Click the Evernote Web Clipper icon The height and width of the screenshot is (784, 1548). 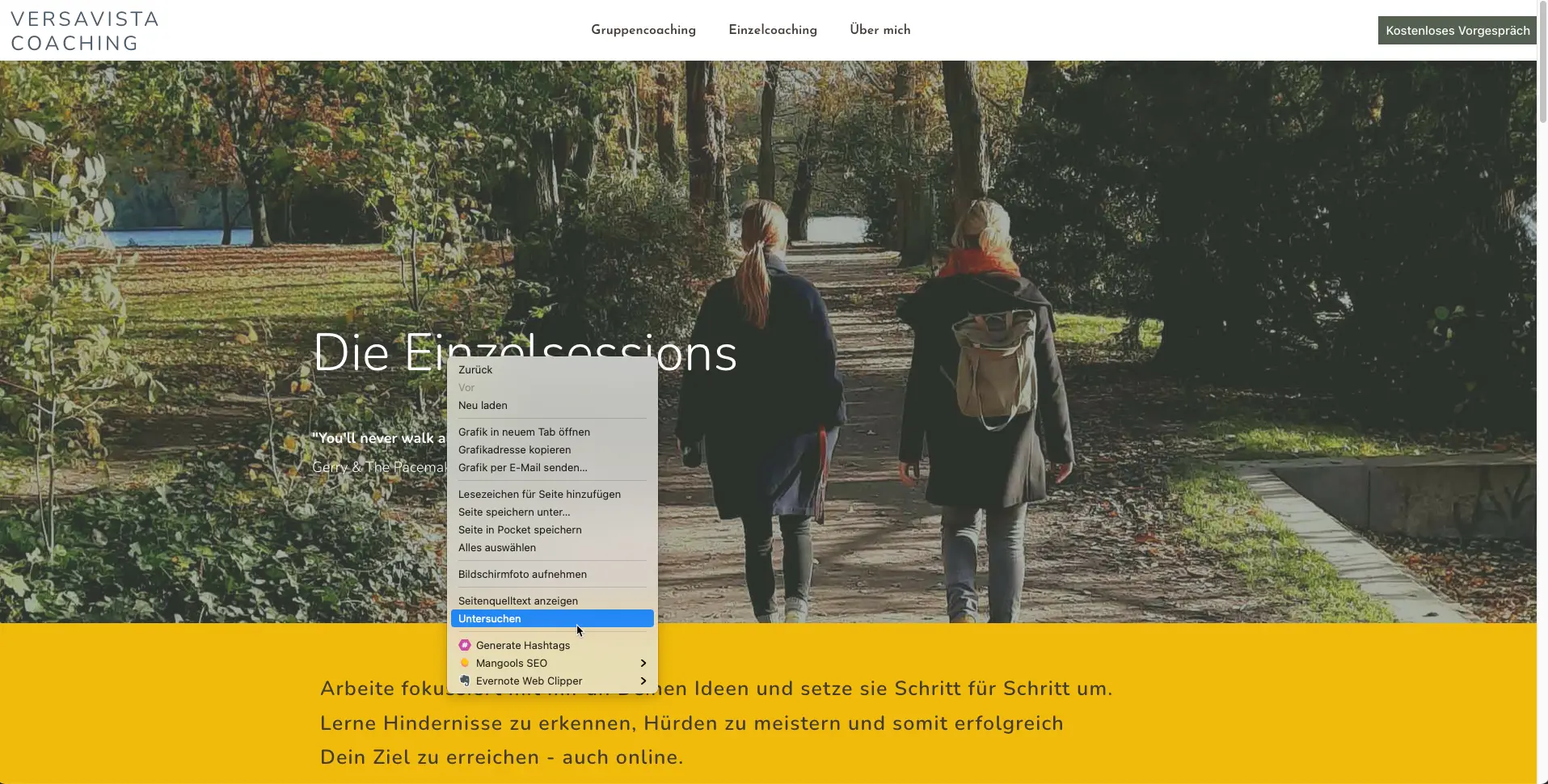465,681
